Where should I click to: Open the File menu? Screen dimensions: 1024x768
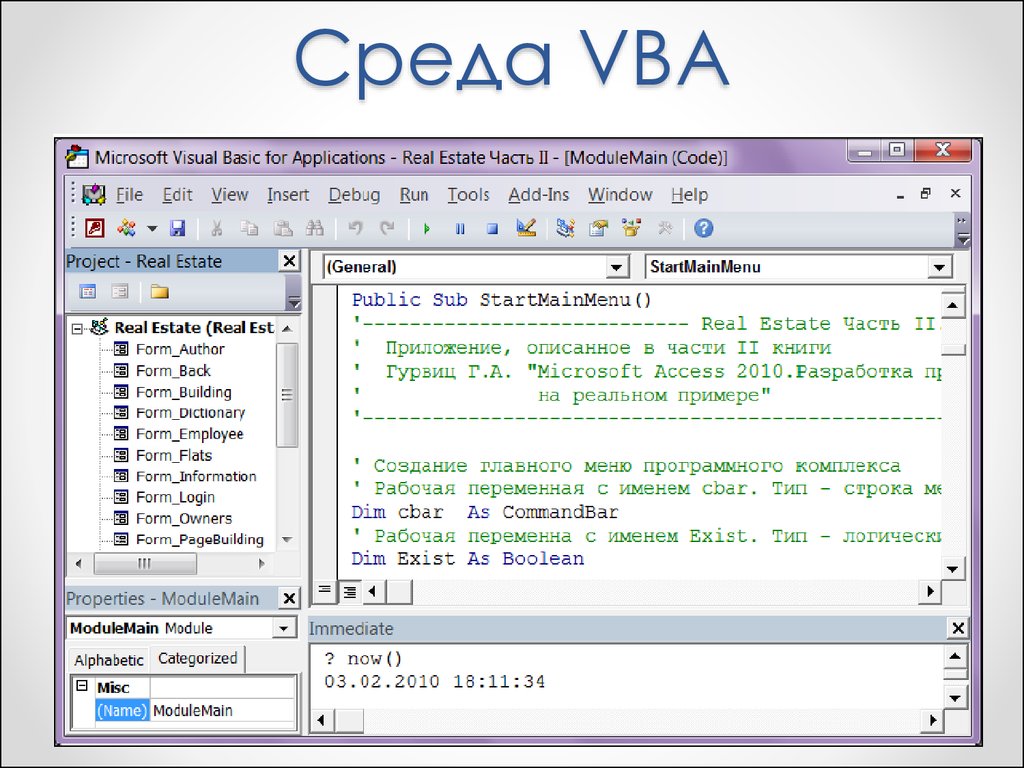pos(129,195)
